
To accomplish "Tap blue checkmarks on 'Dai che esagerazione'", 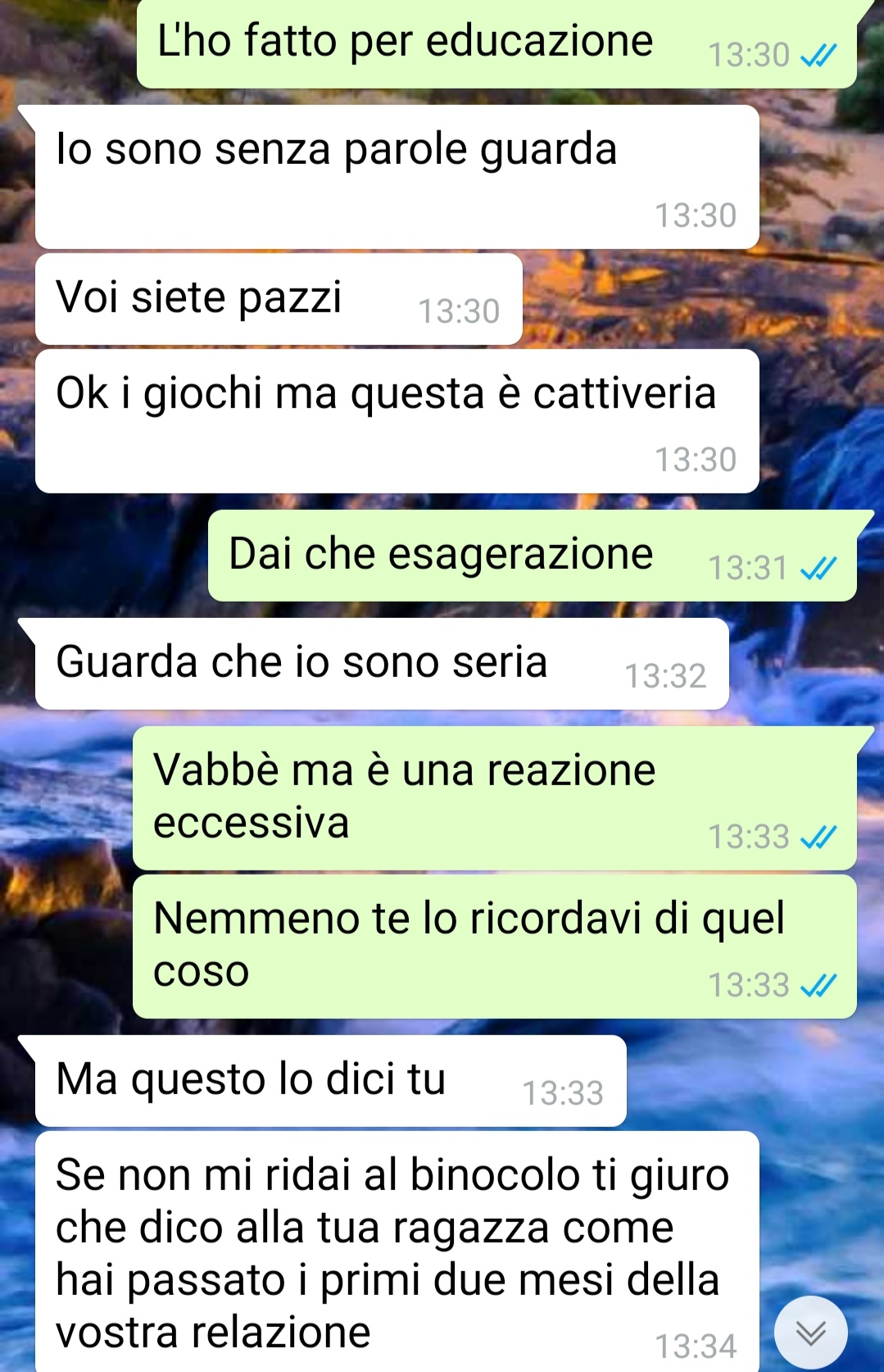I will (x=818, y=568).
